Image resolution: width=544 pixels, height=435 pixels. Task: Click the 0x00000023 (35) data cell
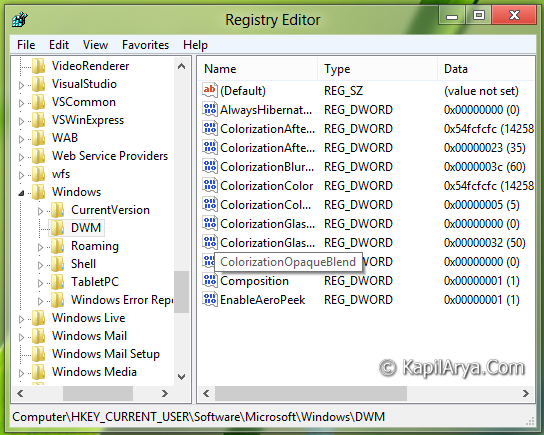(x=485, y=148)
